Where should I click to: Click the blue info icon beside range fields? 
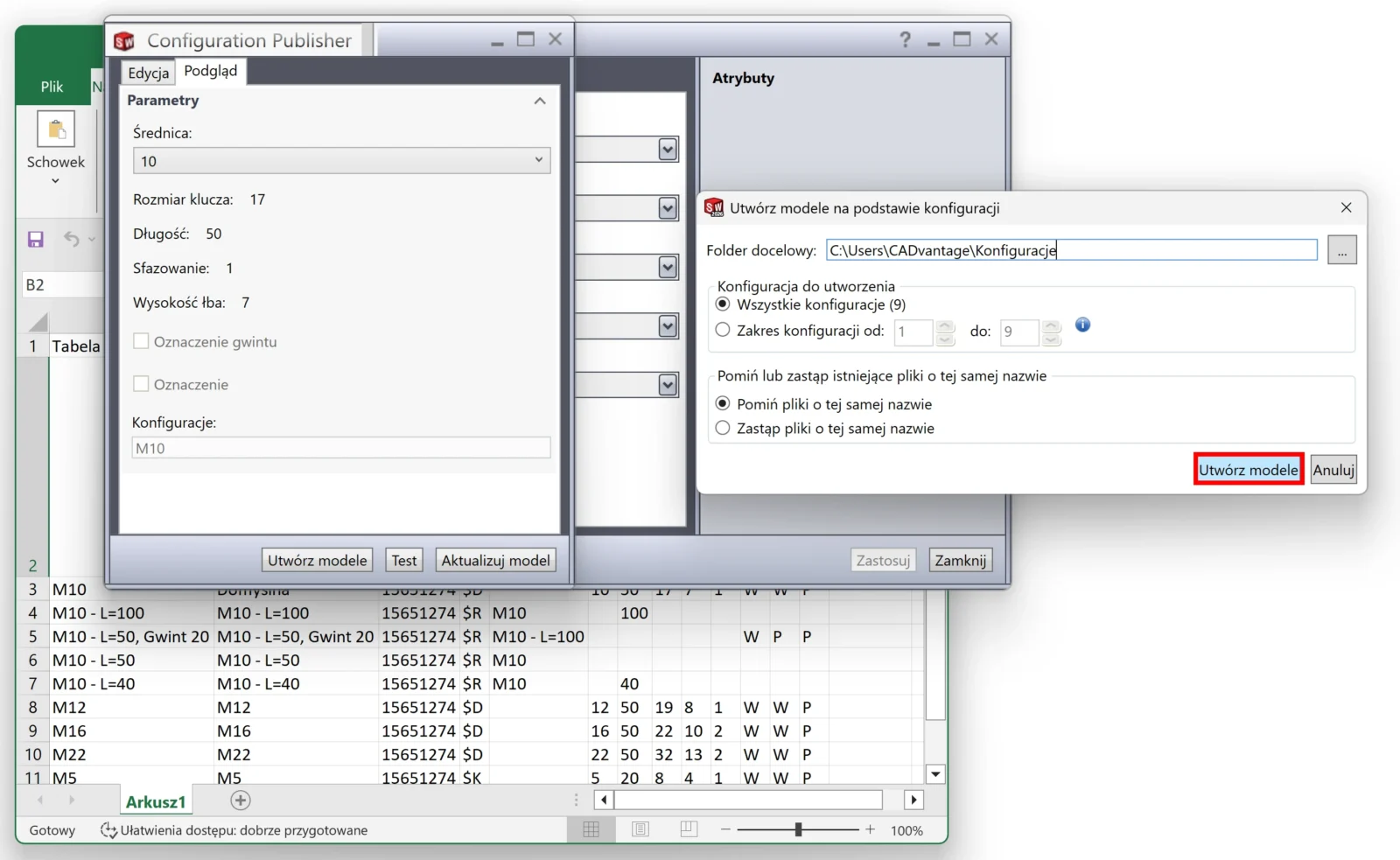[x=1082, y=325]
